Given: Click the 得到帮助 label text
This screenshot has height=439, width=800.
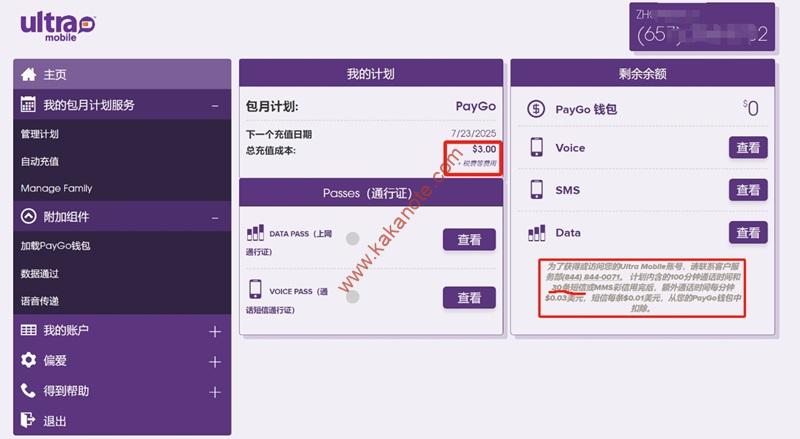Looking at the screenshot, I should 66,391.
